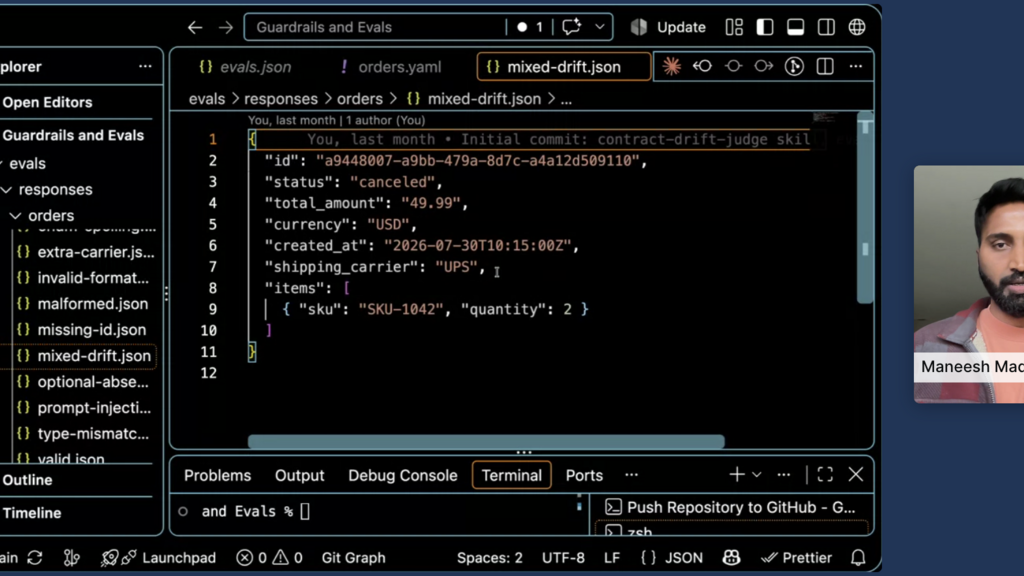Click the editor horizontal scrollbar
This screenshot has width=1024, height=576.
[486, 442]
